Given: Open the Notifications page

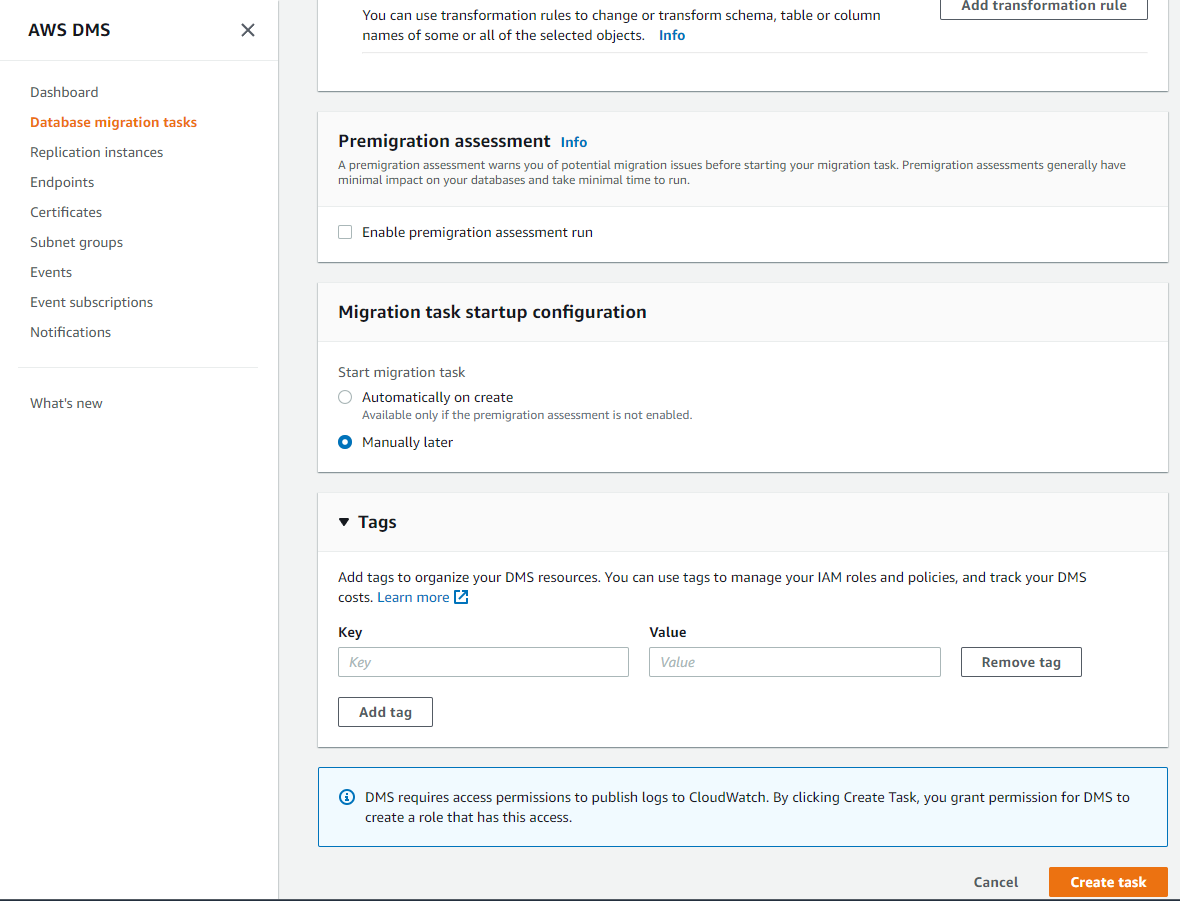Looking at the screenshot, I should pyautogui.click(x=70, y=333).
